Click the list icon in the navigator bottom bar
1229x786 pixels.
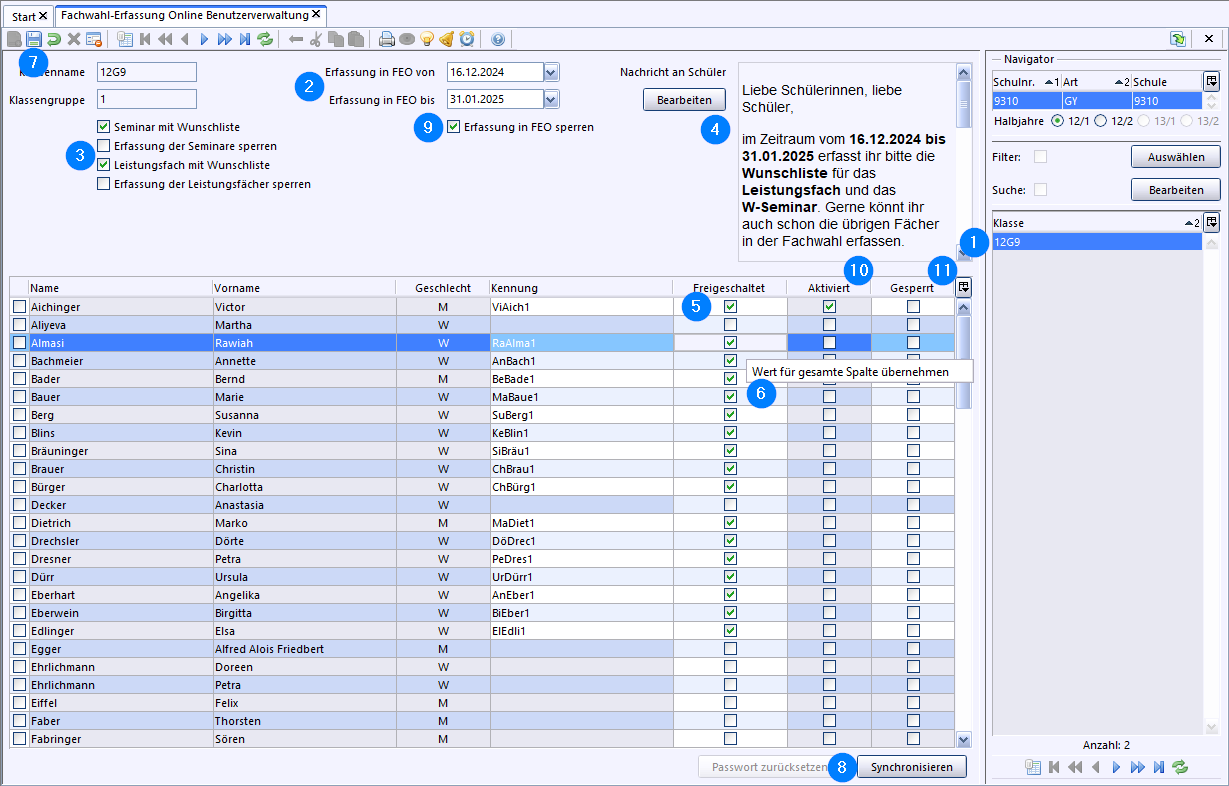click(x=1034, y=767)
